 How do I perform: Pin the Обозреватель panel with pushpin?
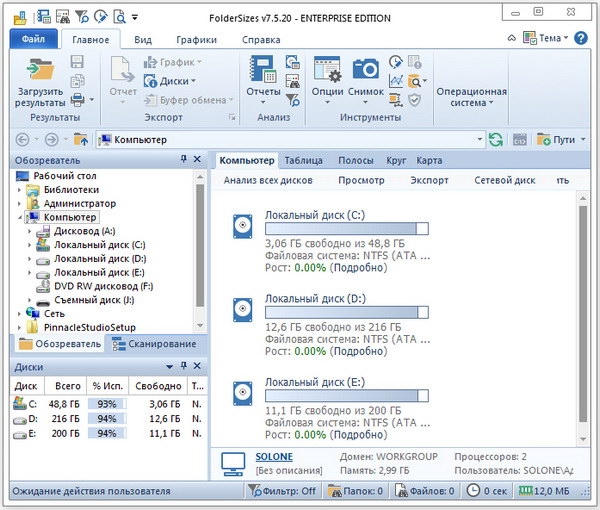(183, 160)
